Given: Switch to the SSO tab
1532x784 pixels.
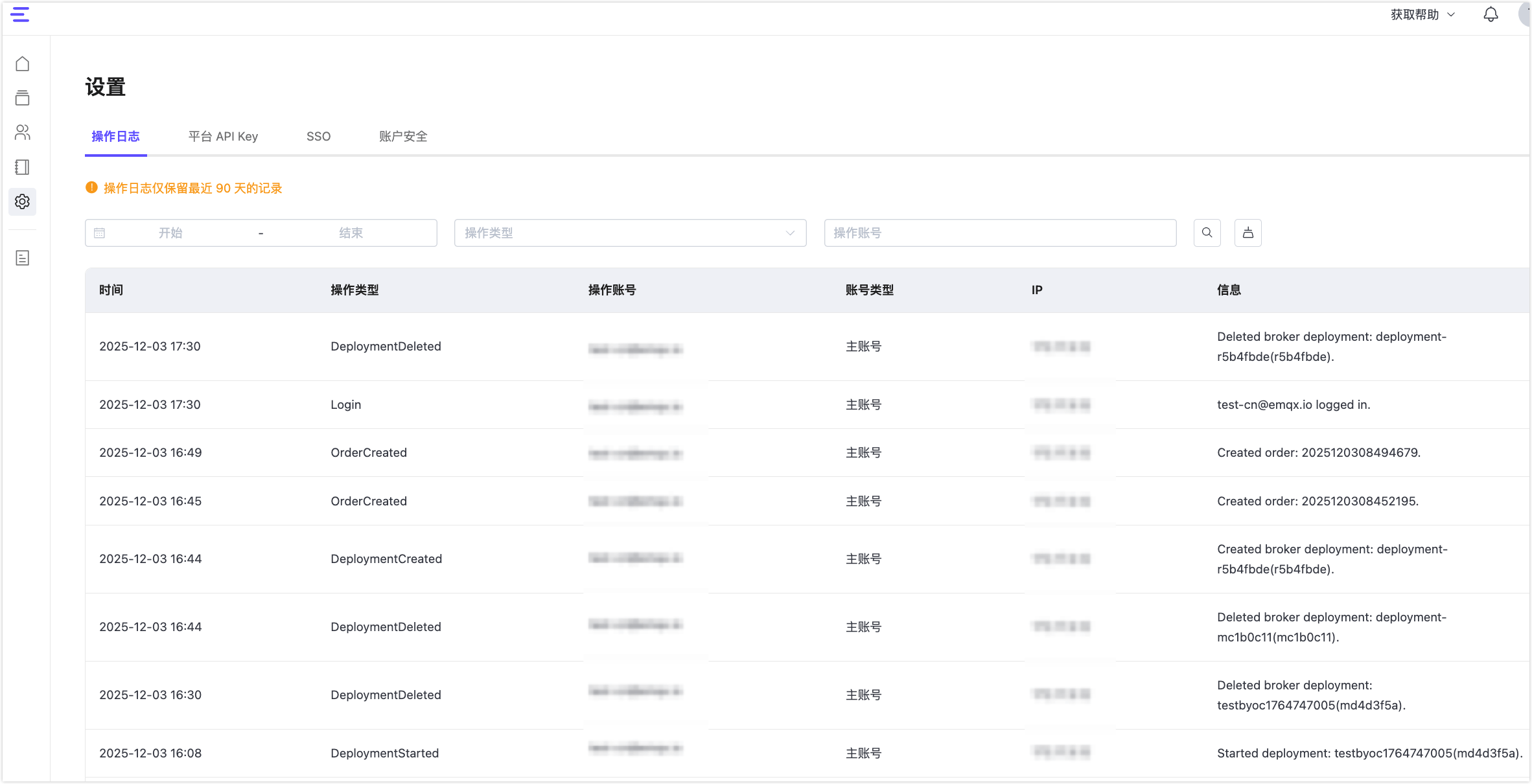Looking at the screenshot, I should click(318, 137).
